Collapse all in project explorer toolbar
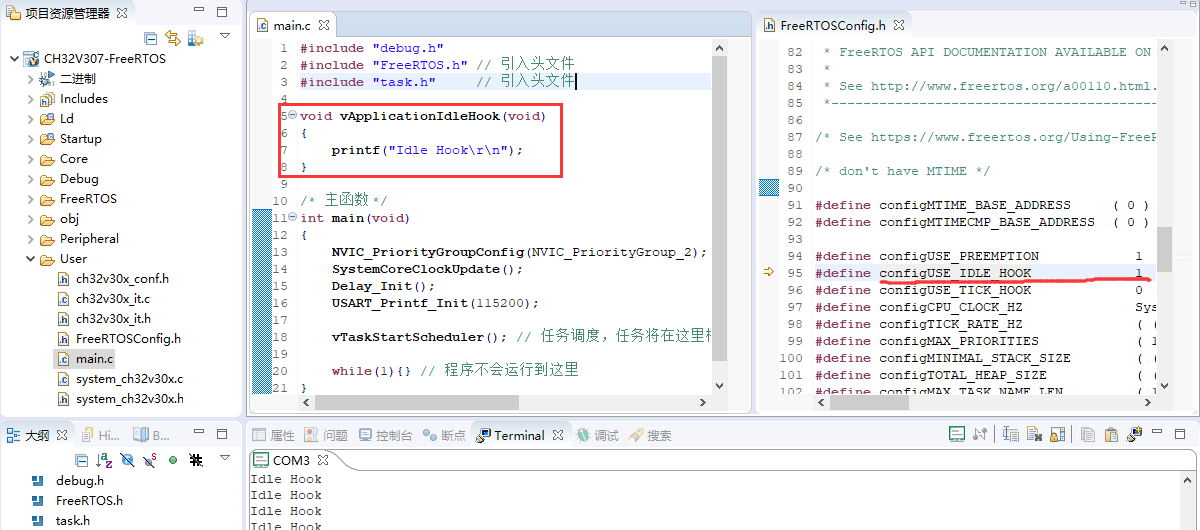The height and width of the screenshot is (530, 1200). (x=151, y=38)
